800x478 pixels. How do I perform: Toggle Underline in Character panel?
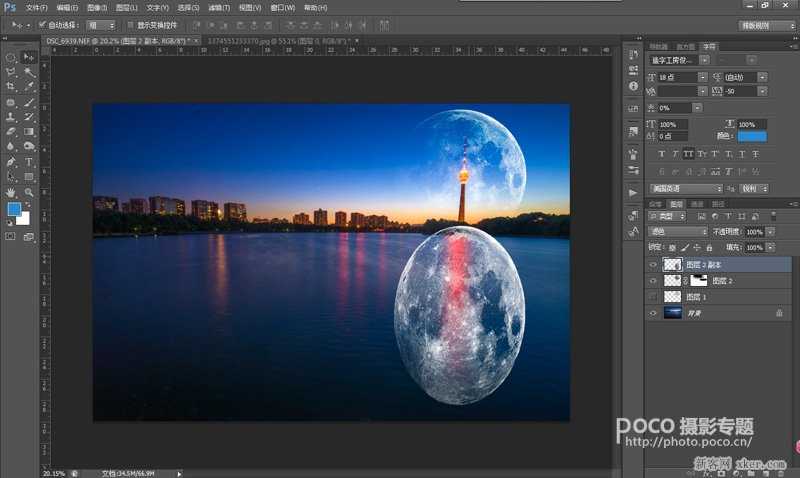742,154
